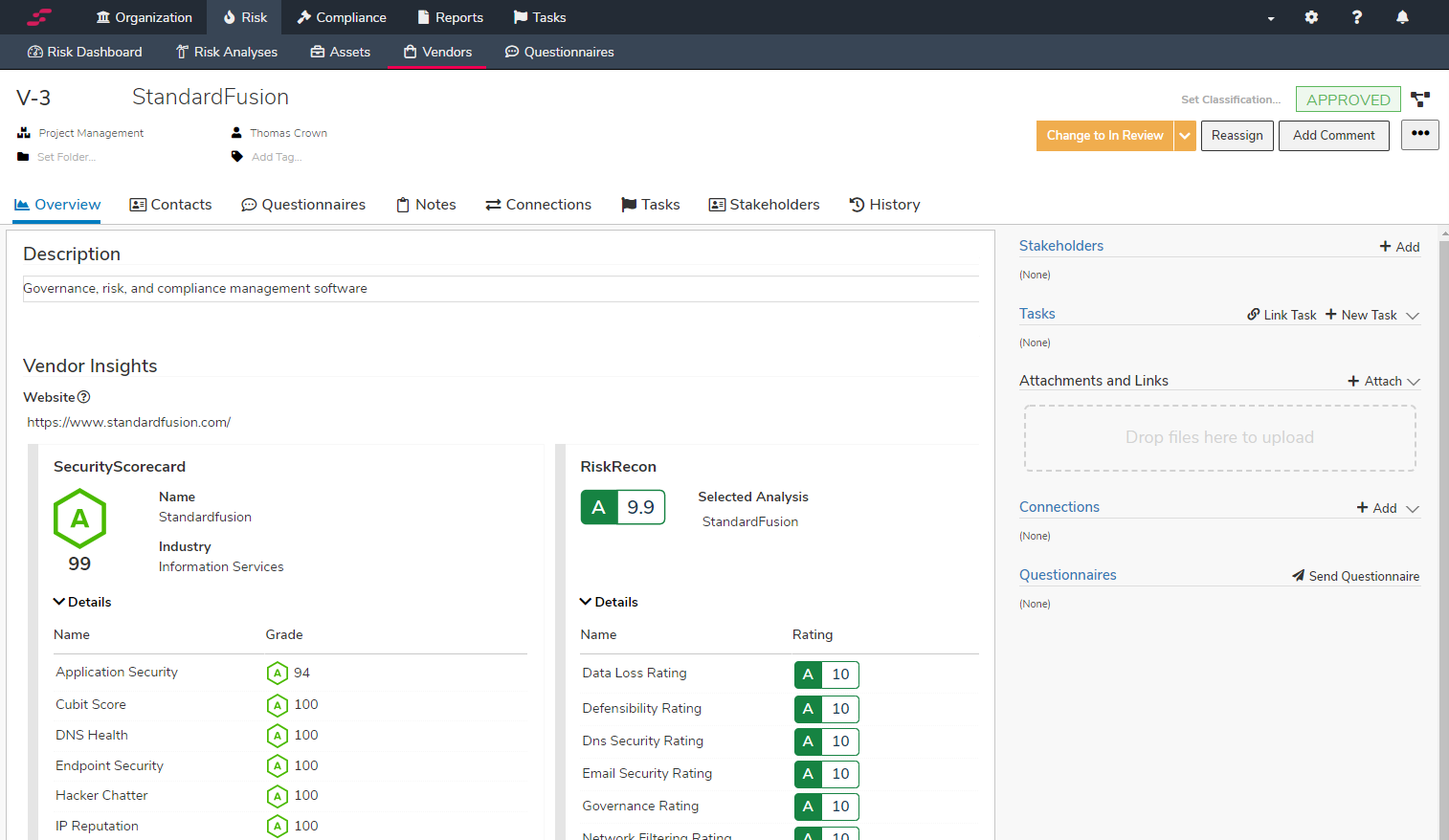
Task: Open the standardfusion.com website link
Action: tap(128, 422)
